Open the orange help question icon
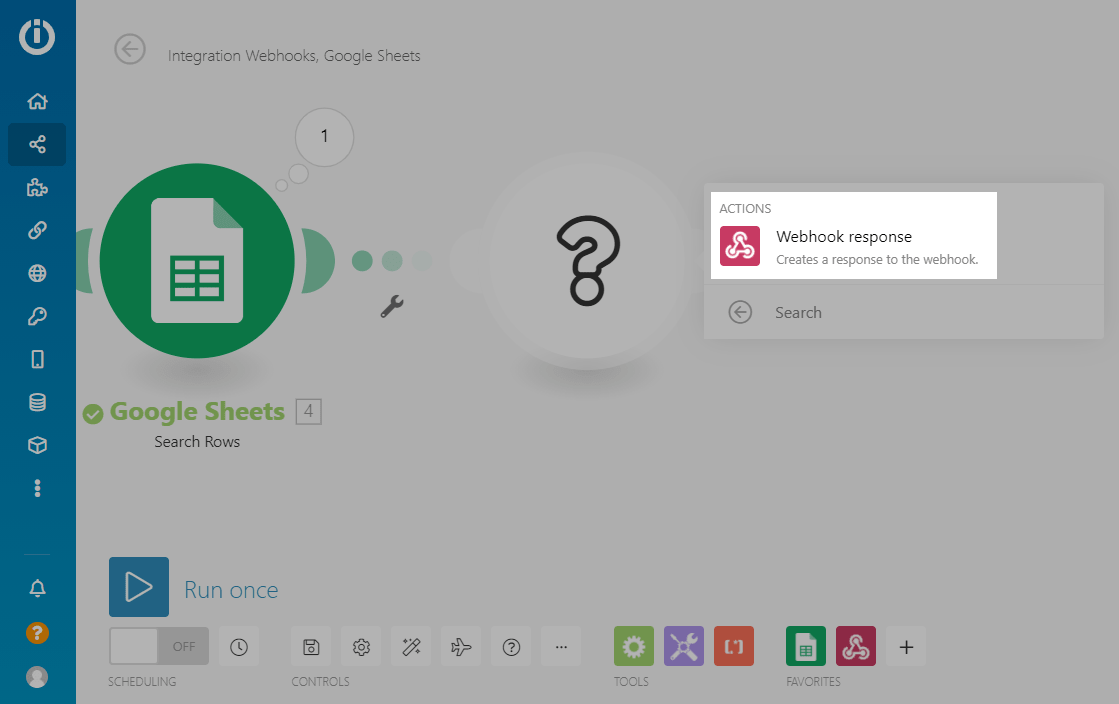Image resolution: width=1119 pixels, height=704 pixels. tap(37, 633)
